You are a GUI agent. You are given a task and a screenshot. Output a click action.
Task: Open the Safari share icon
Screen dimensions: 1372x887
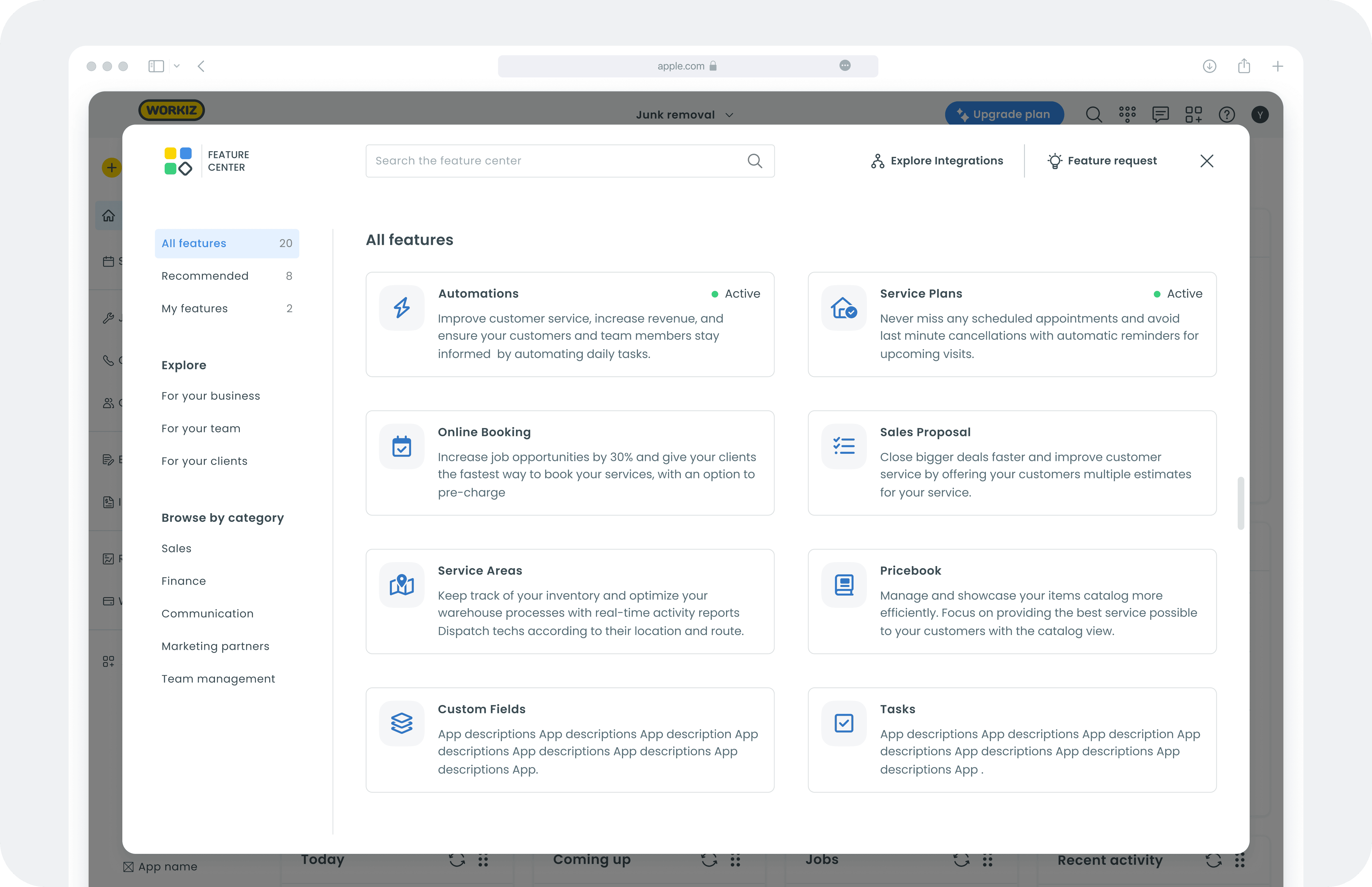(1244, 66)
